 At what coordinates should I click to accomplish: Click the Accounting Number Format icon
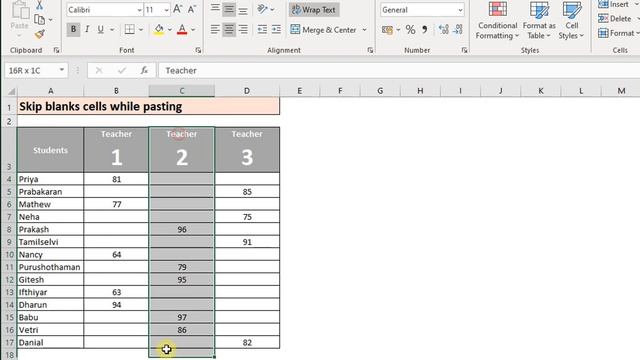click(387, 29)
